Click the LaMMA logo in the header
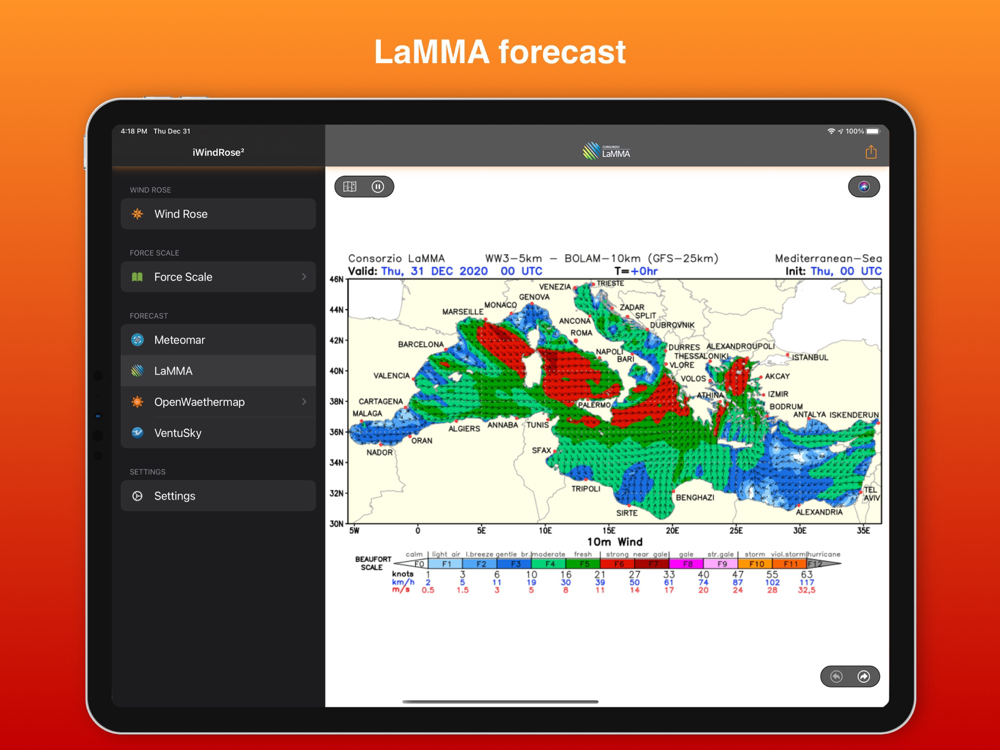Image resolution: width=1000 pixels, height=750 pixels. coord(607,151)
